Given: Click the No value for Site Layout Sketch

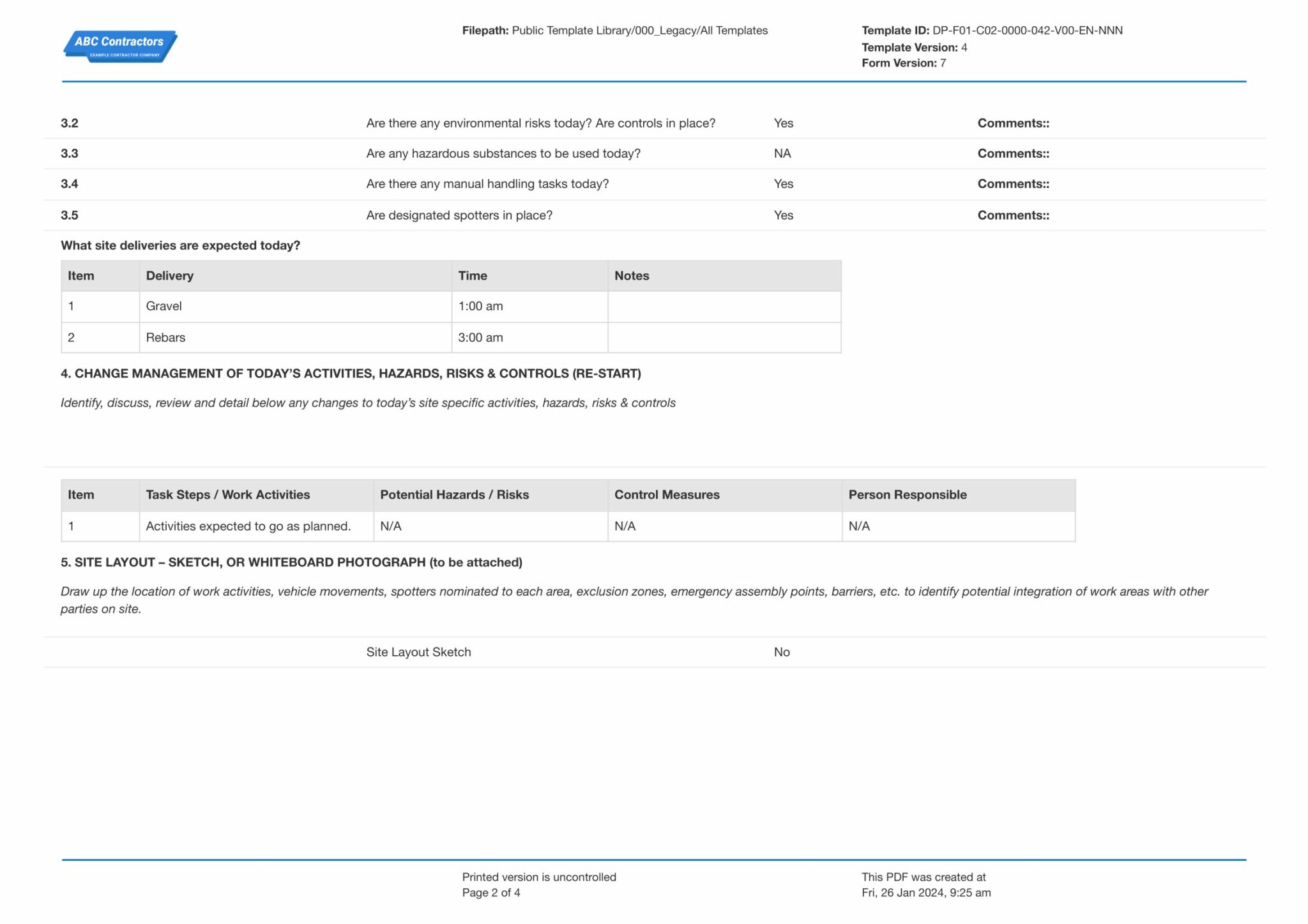Looking at the screenshot, I should pos(782,653).
